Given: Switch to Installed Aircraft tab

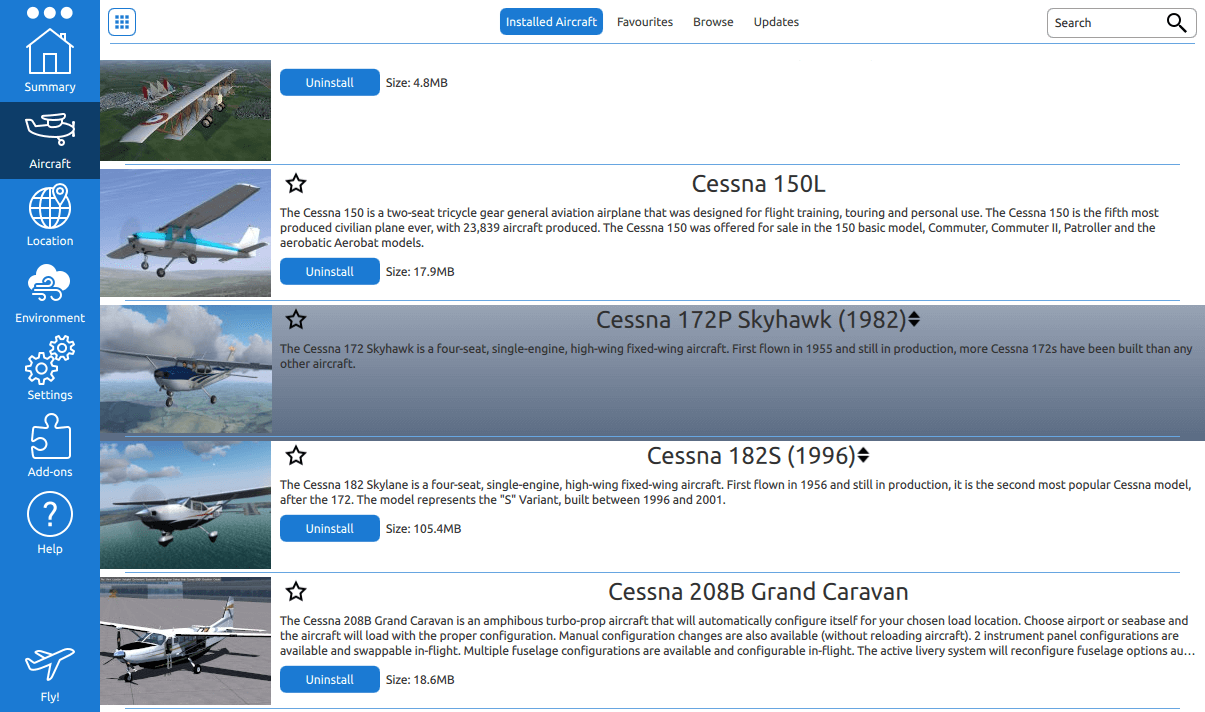Looking at the screenshot, I should pyautogui.click(x=552, y=22).
